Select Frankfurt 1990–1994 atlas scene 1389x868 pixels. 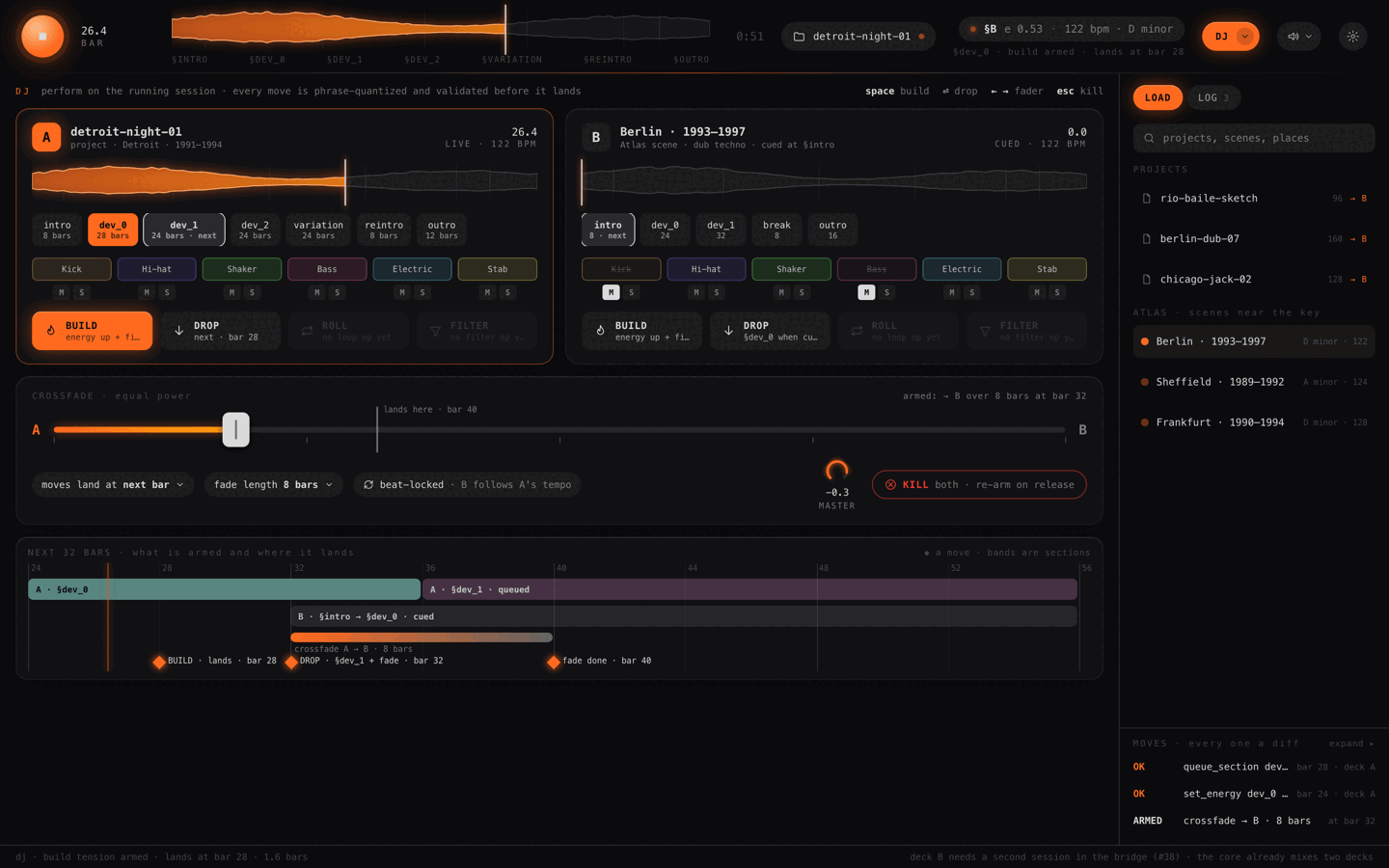click(x=1254, y=422)
